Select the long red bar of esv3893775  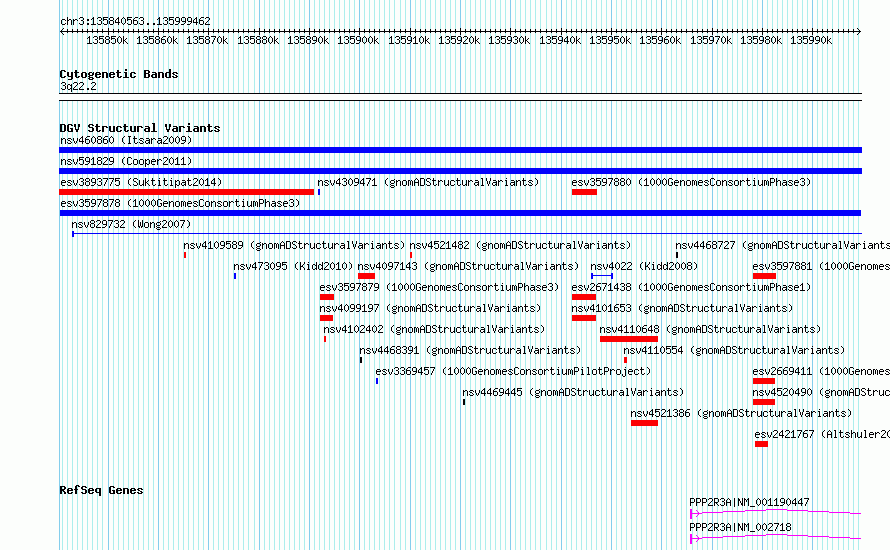coord(187,192)
